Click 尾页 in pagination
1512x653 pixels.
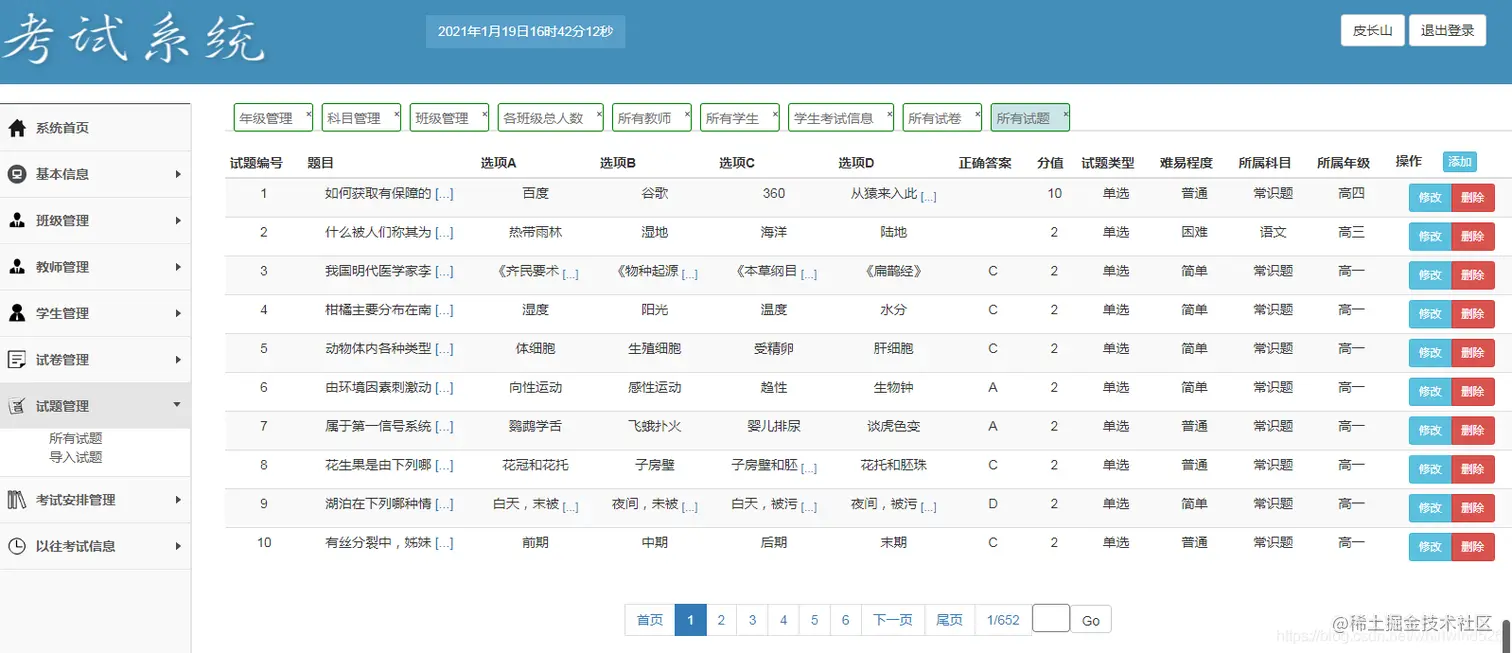click(x=949, y=620)
